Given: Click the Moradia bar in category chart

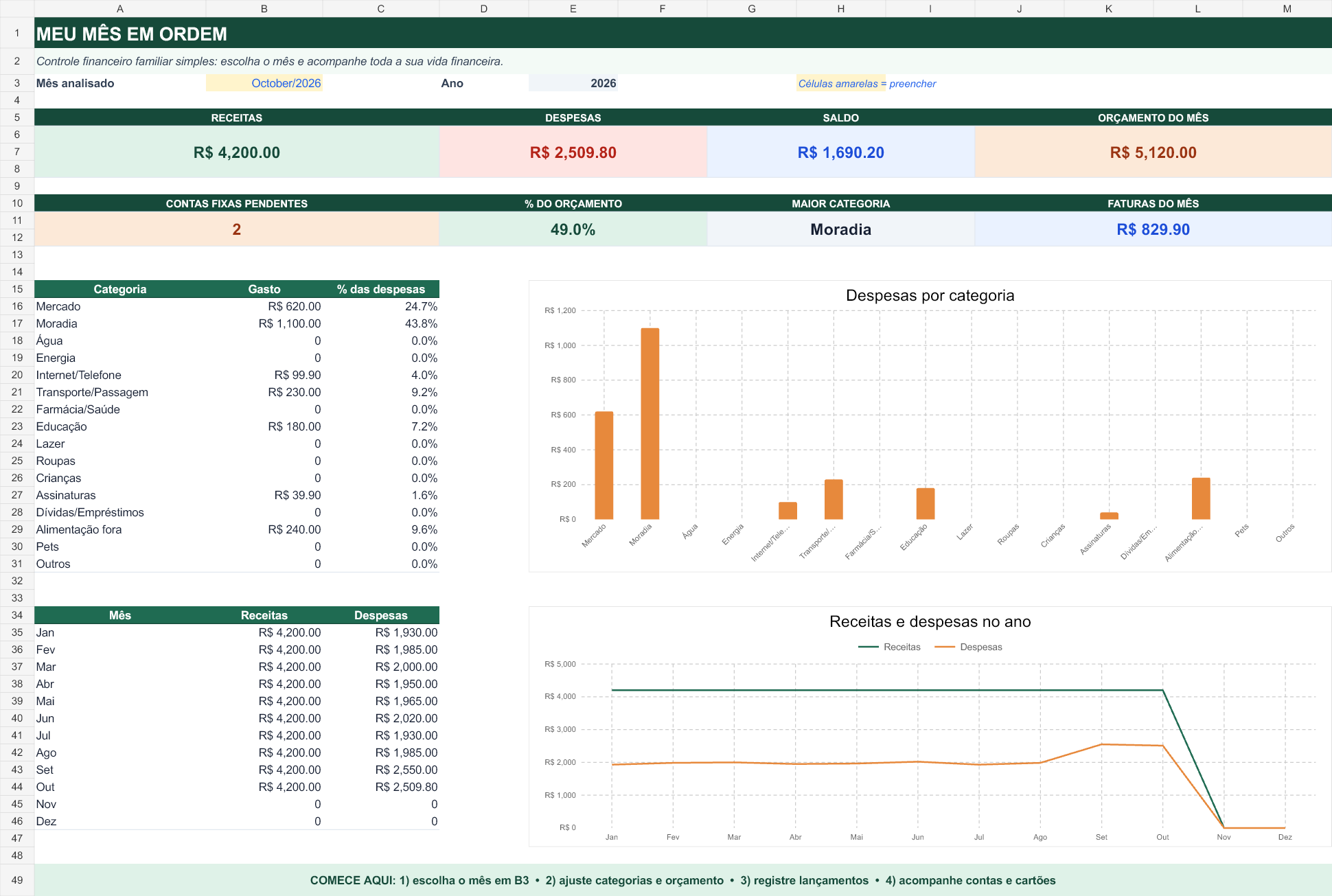Looking at the screenshot, I should 650,423.
